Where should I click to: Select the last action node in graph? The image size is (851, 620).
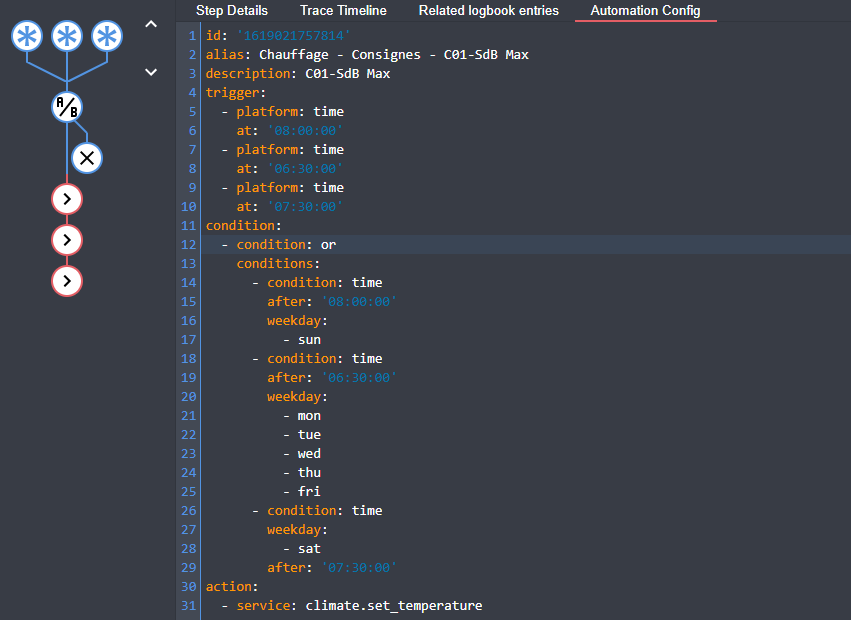(x=67, y=282)
